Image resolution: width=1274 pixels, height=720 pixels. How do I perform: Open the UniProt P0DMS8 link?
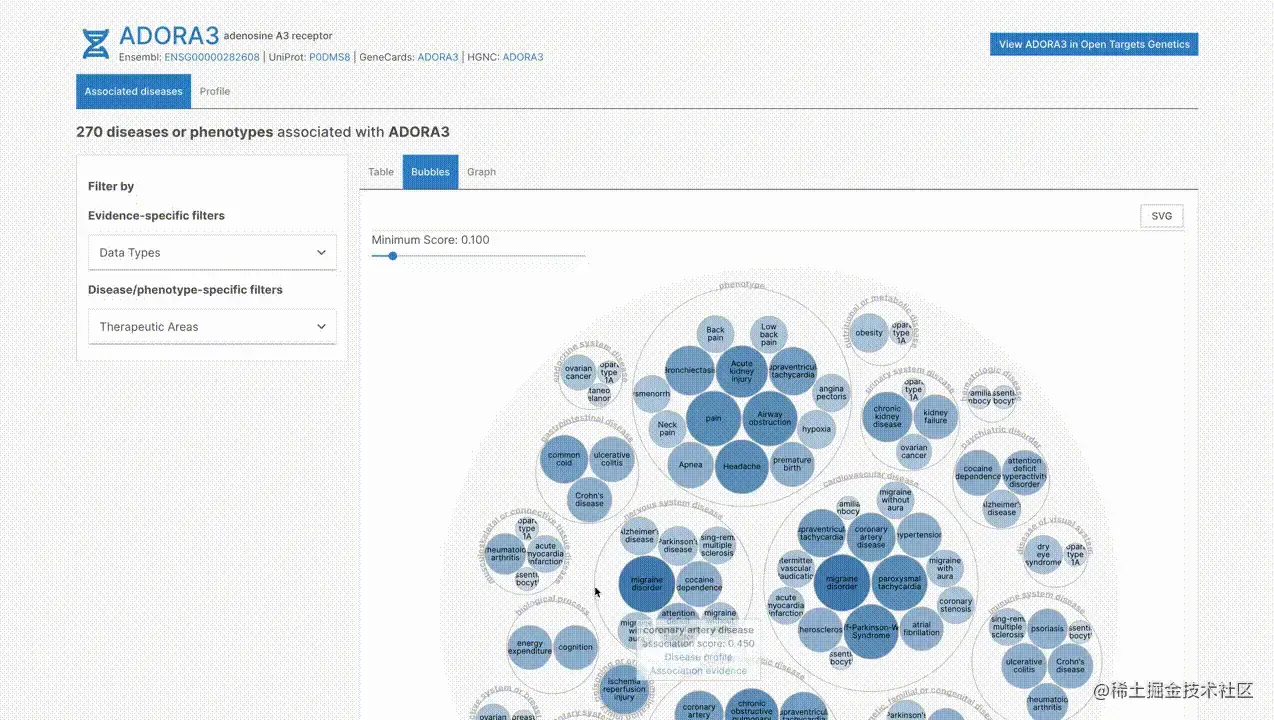click(x=330, y=57)
